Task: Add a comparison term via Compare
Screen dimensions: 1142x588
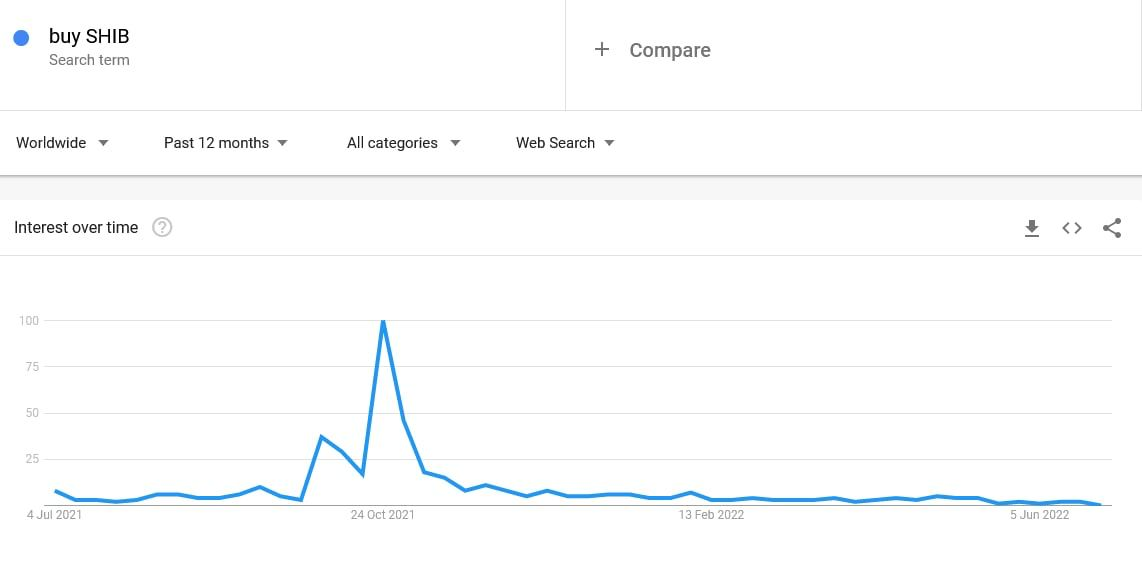Action: pyautogui.click(x=669, y=50)
